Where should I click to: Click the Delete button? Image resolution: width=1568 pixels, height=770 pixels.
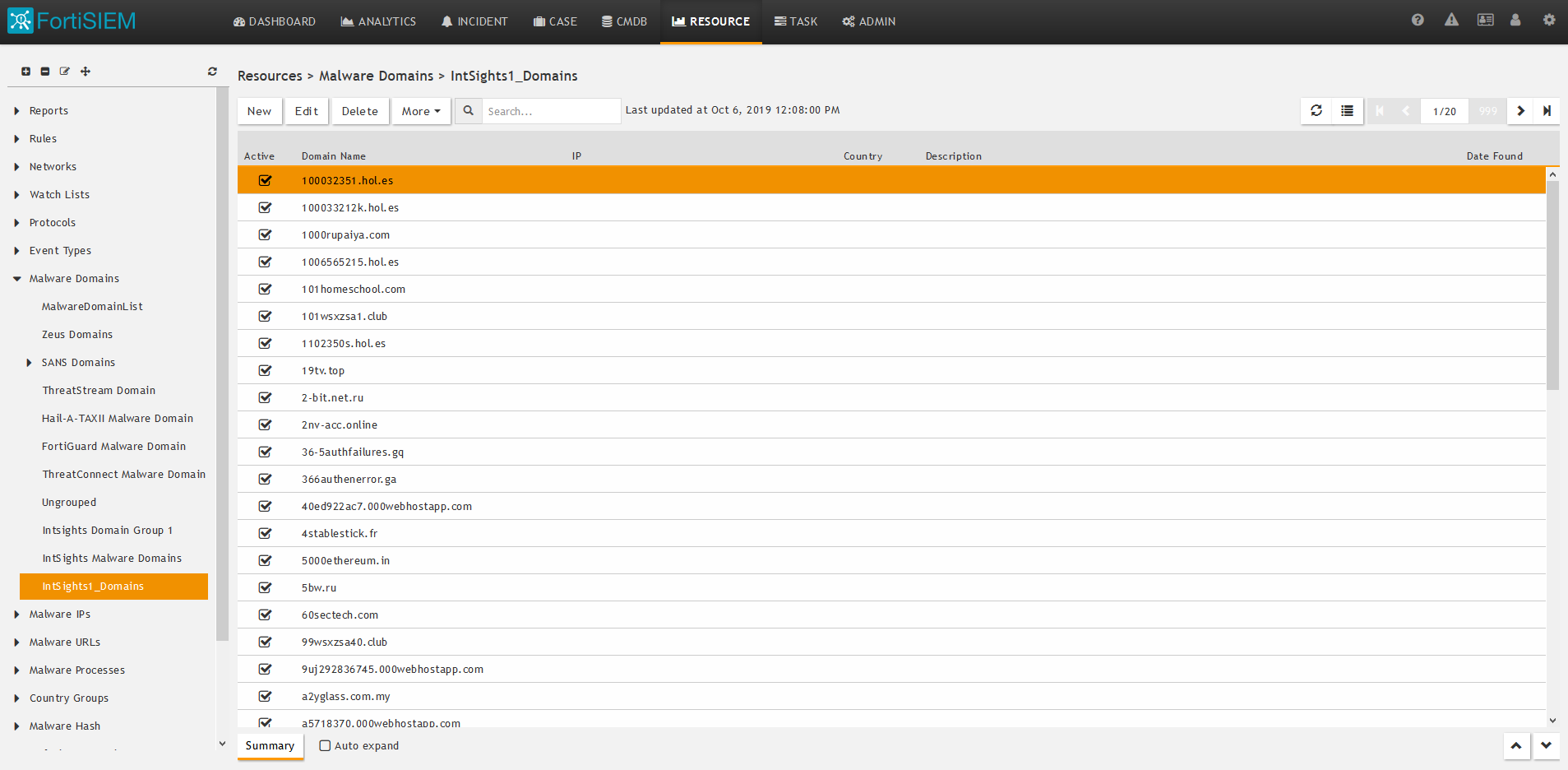click(x=359, y=111)
